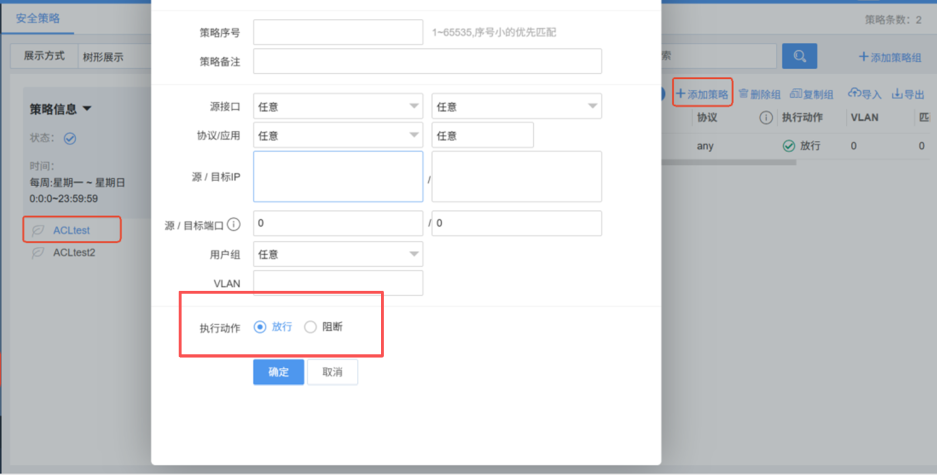Viewport: 937px width, 475px height.
Task: Click the blue search magnifier button
Action: click(x=799, y=56)
